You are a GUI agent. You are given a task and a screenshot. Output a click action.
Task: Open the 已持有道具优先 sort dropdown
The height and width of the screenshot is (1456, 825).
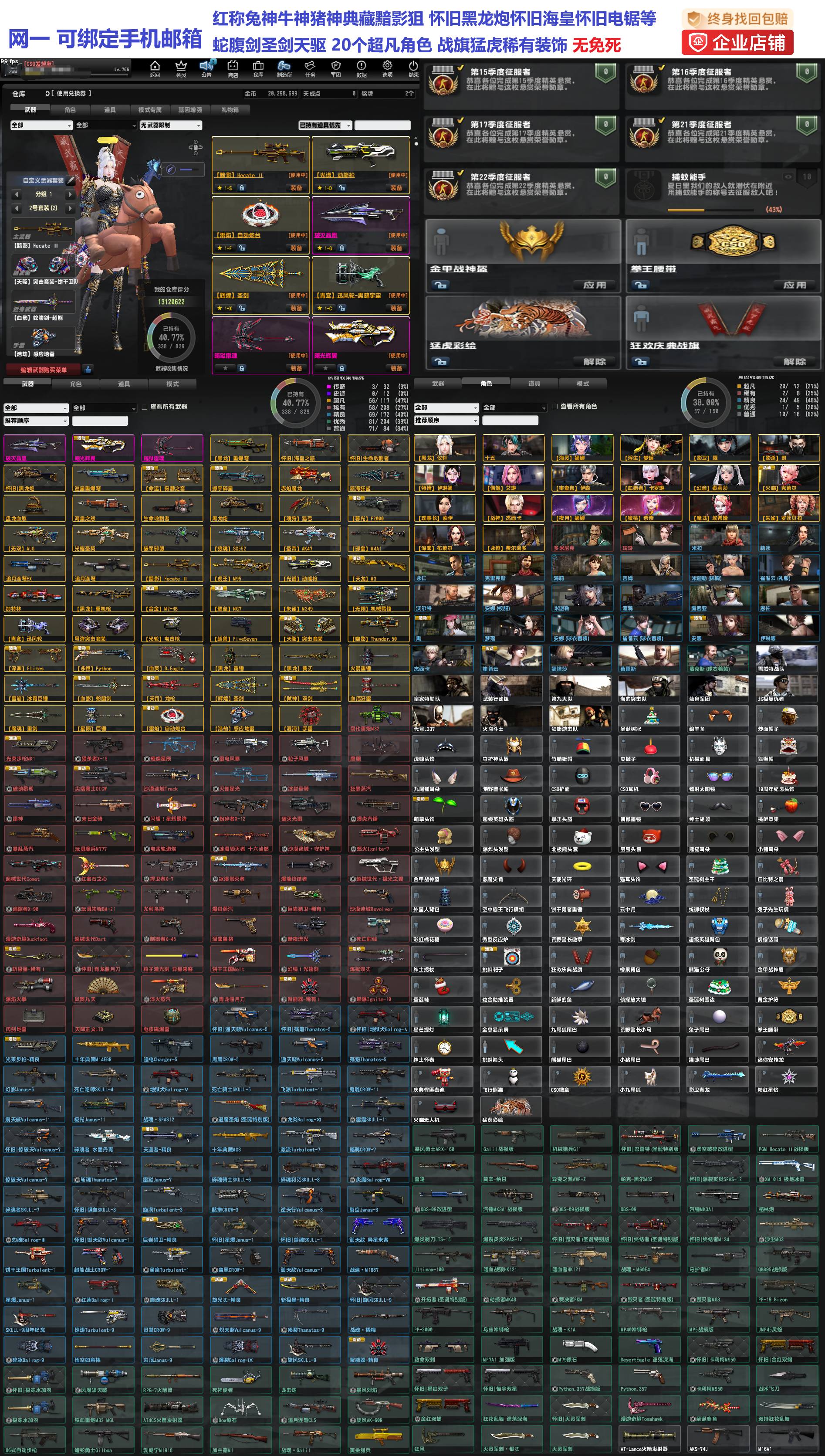point(325,125)
